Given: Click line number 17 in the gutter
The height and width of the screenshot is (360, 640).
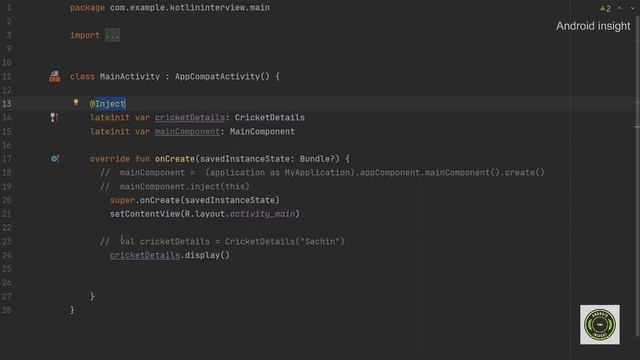Looking at the screenshot, I should (x=7, y=159).
